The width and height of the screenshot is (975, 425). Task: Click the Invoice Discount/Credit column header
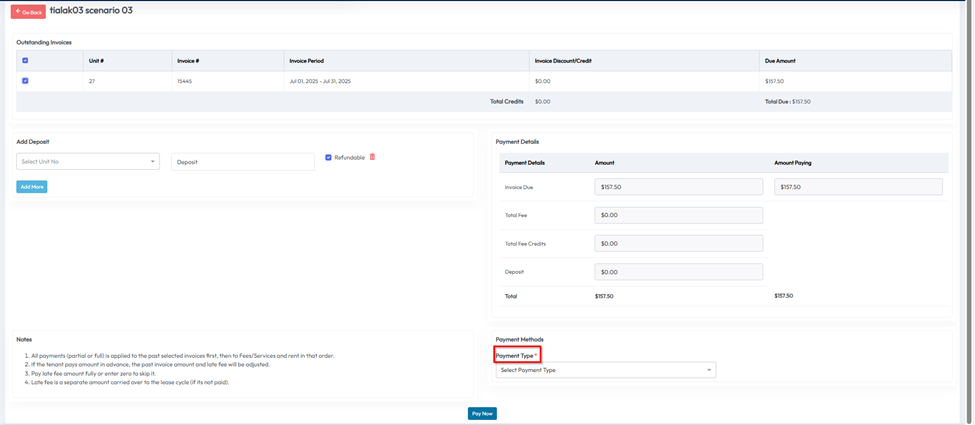click(x=563, y=61)
